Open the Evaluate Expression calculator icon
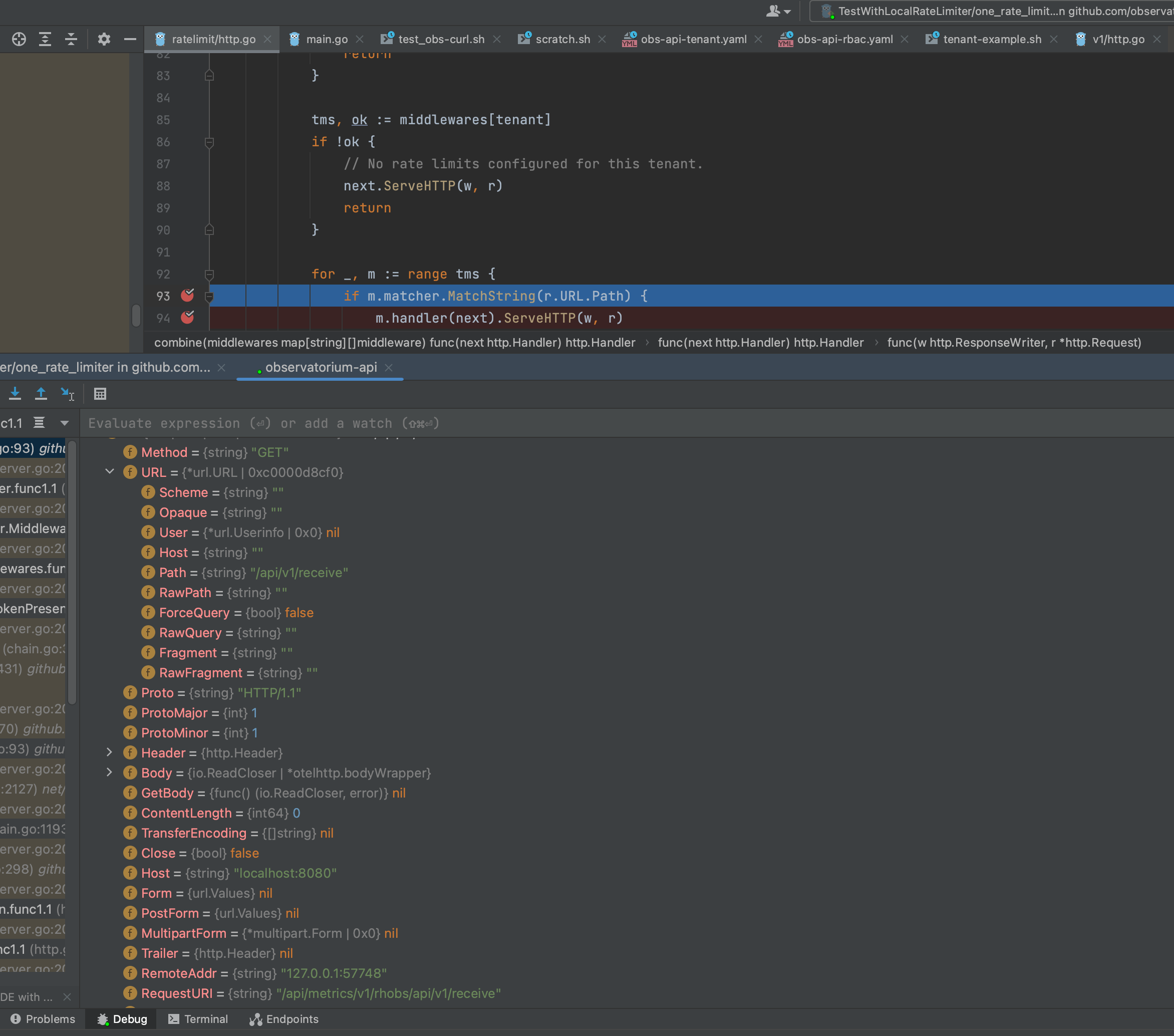This screenshot has height=1036, width=1174. click(100, 394)
